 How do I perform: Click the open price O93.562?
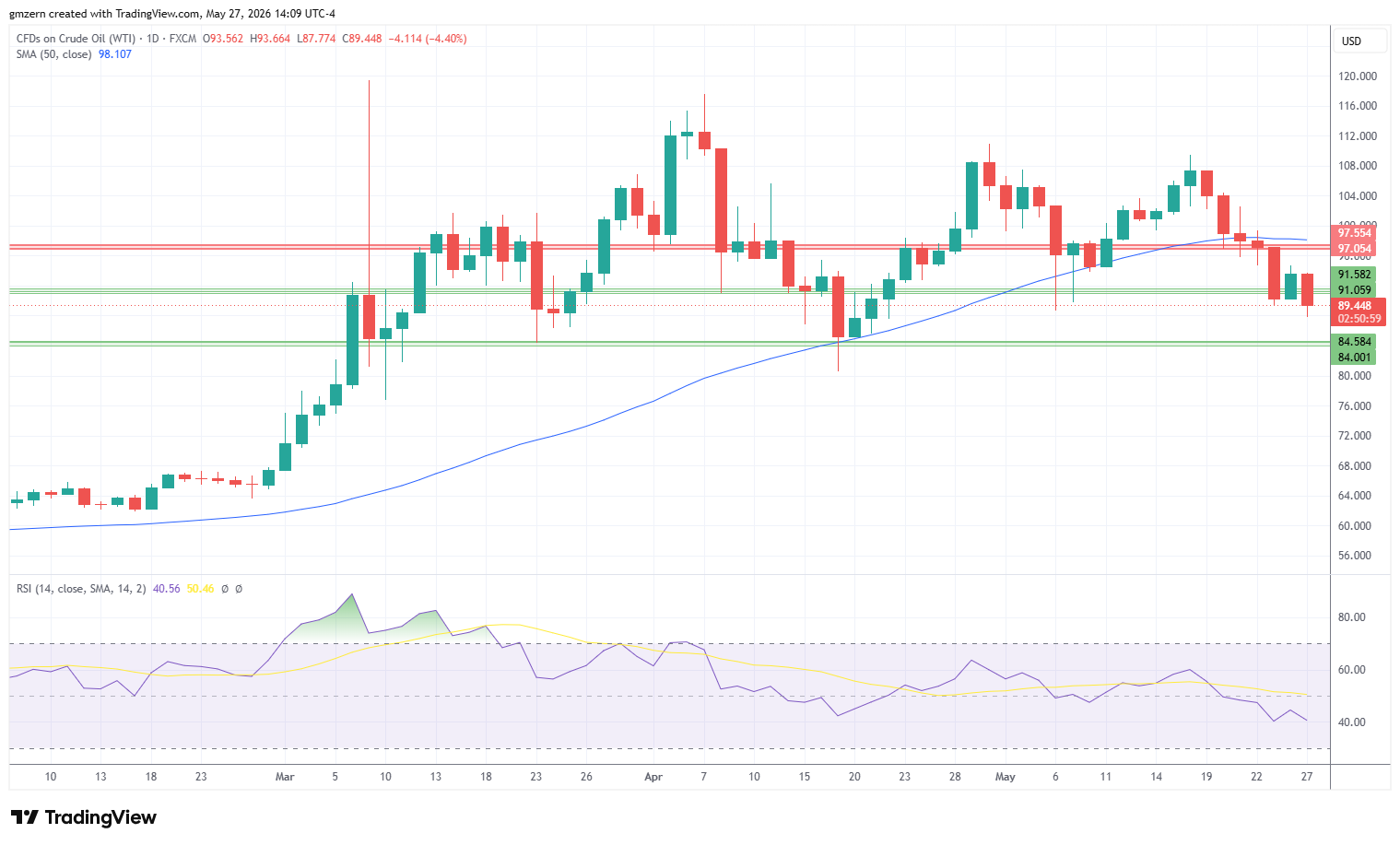(223, 39)
